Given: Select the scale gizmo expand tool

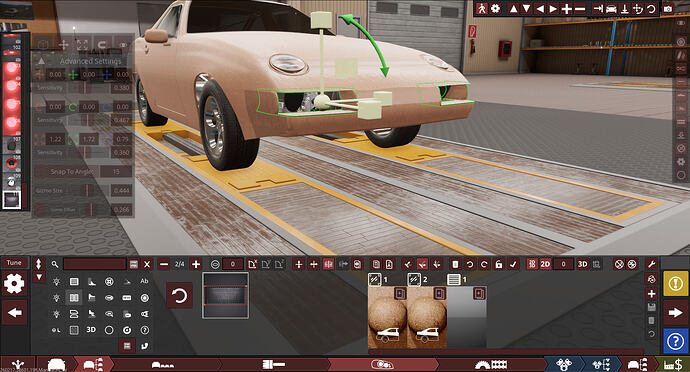Looking at the screenshot, I should click(x=82, y=45).
